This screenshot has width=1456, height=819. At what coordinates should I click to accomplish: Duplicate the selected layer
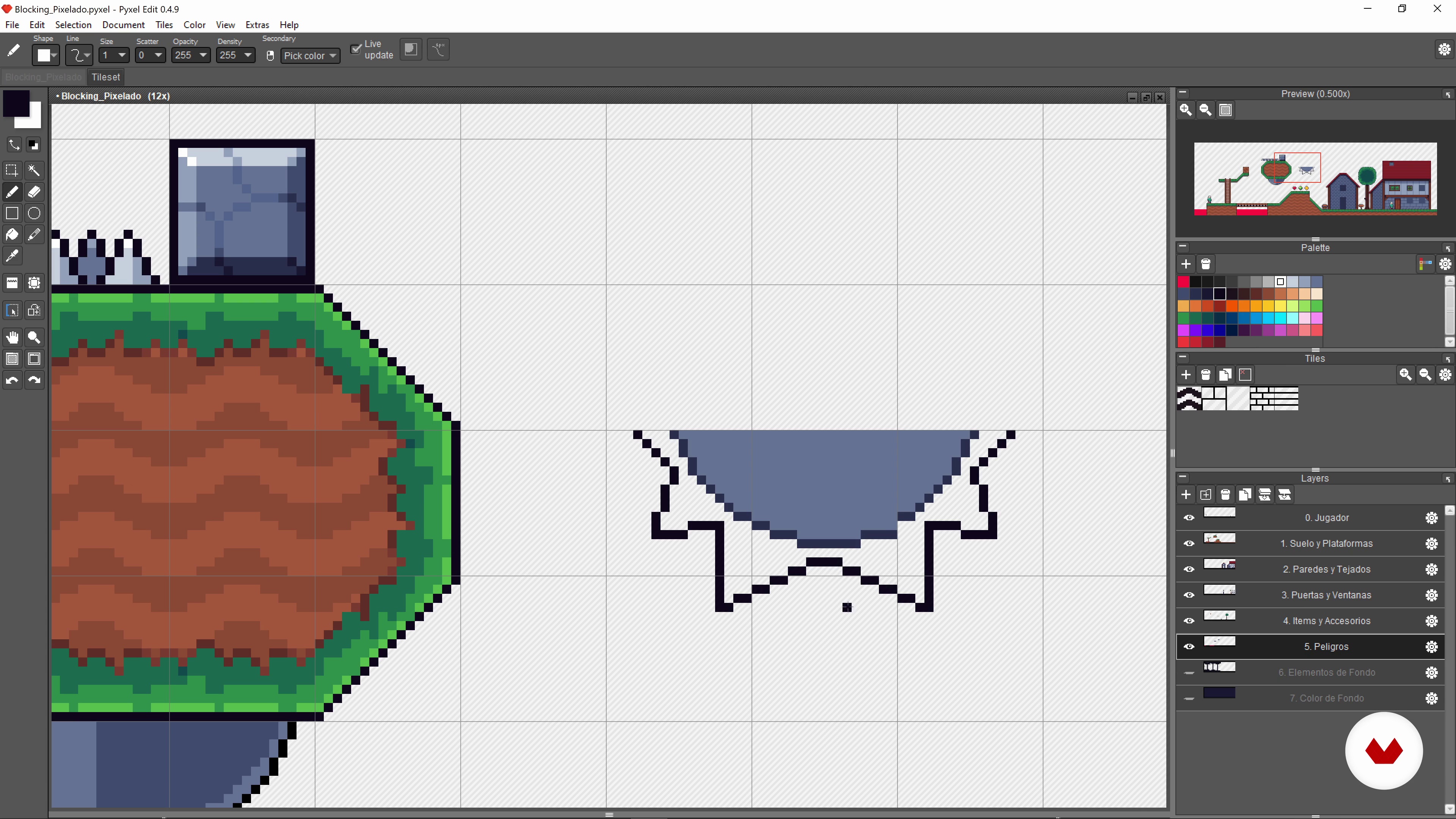coord(1244,494)
